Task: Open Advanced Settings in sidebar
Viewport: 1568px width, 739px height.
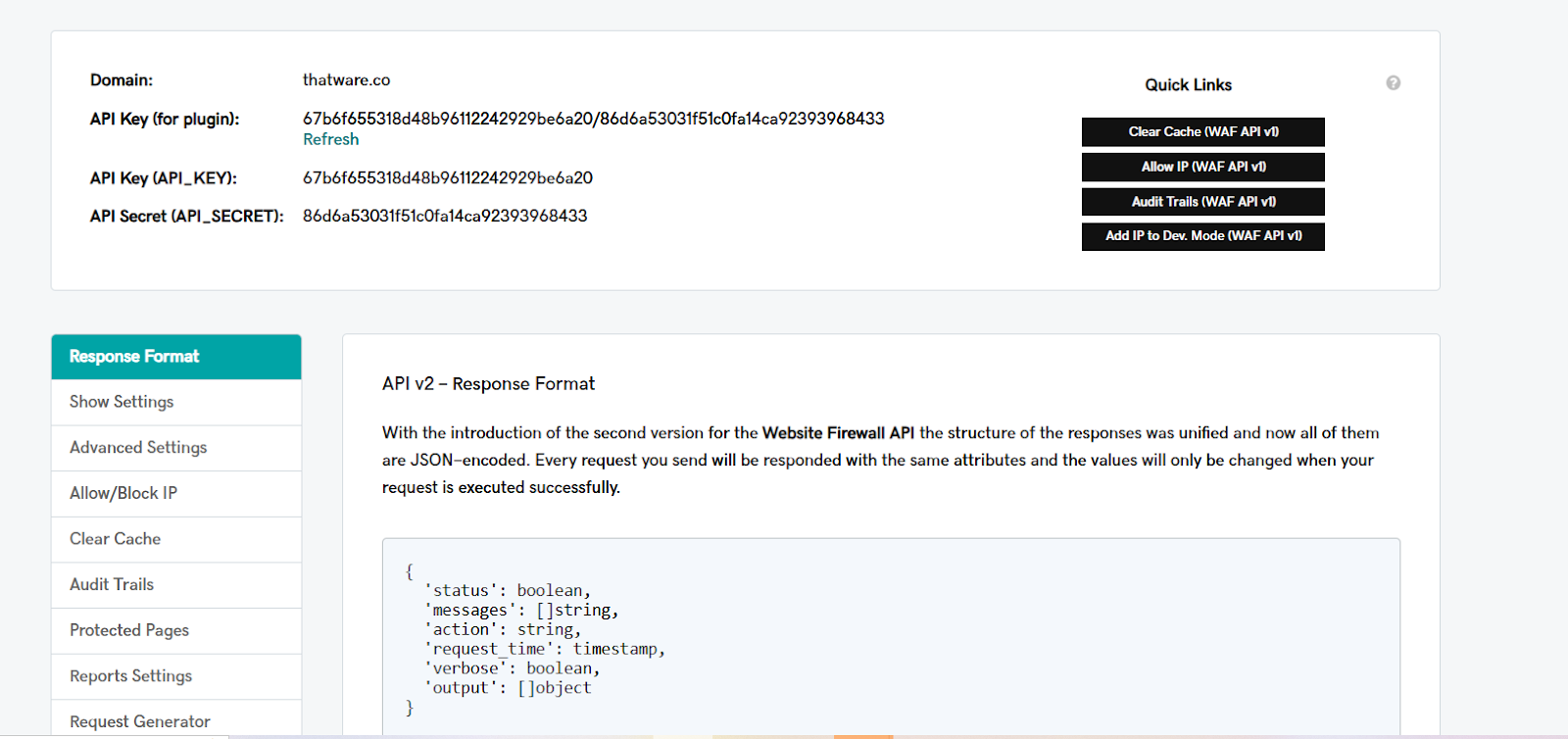Action: pos(176,448)
